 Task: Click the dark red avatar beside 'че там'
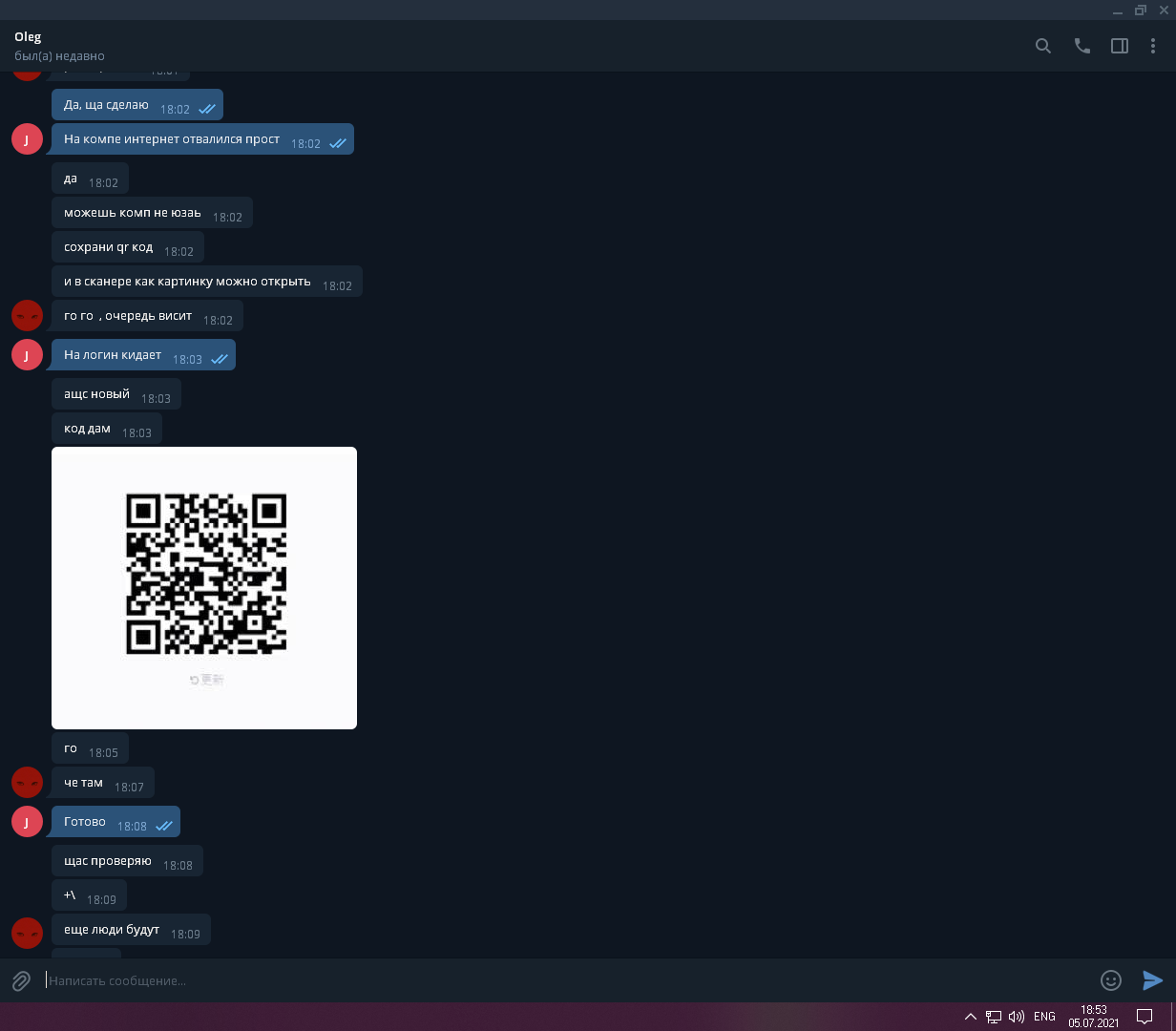[x=27, y=782]
